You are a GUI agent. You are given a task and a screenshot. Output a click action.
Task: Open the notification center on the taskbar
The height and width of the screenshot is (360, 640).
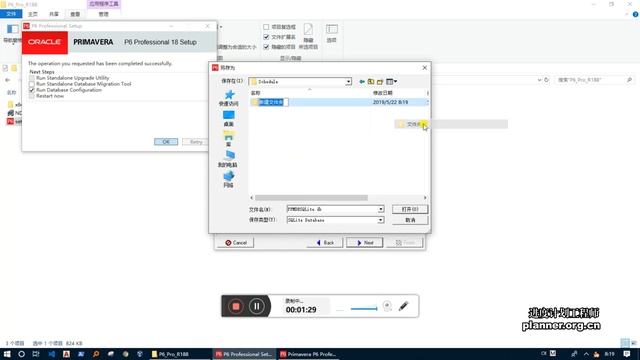click(627, 354)
